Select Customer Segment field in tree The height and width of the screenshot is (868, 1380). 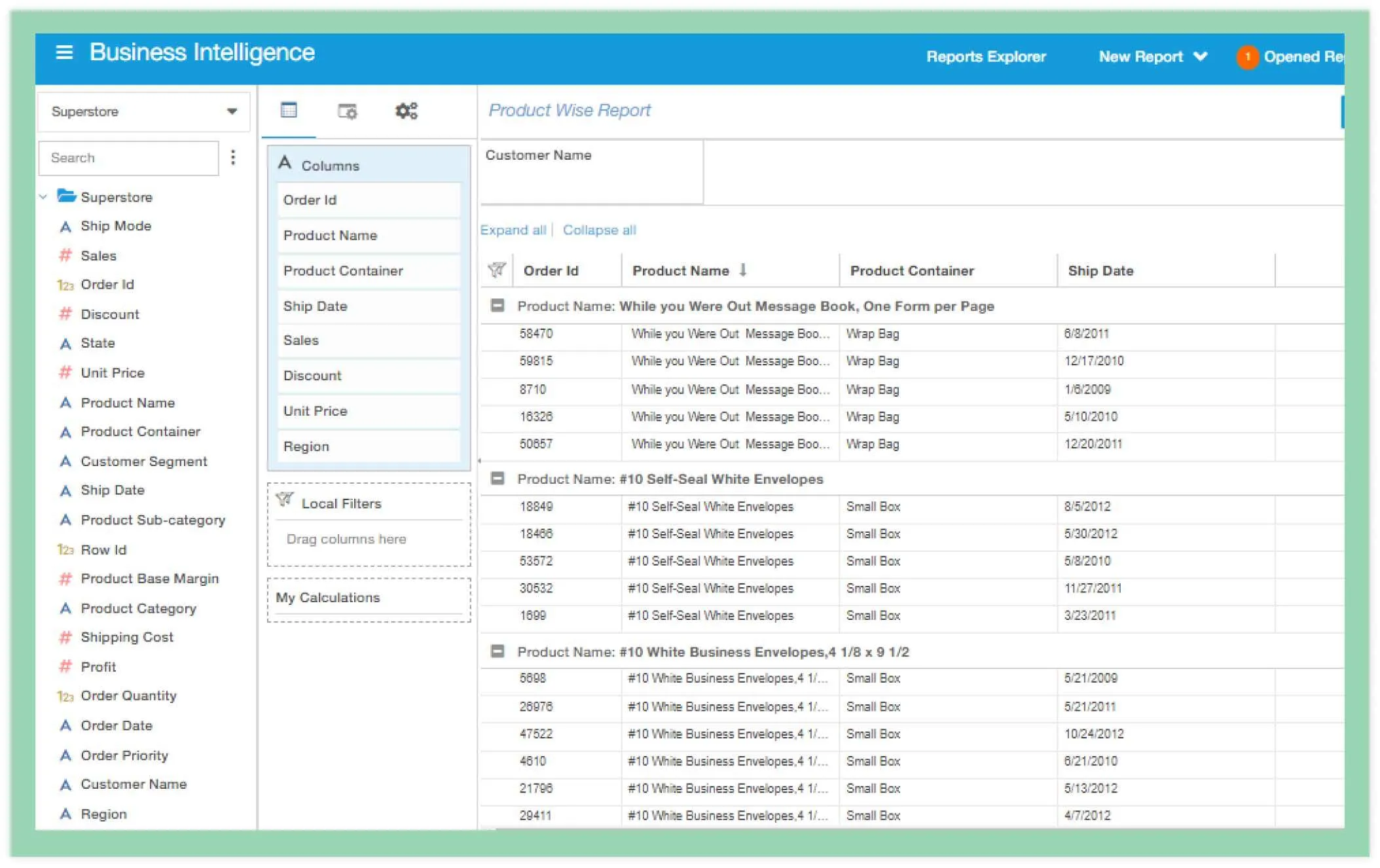[x=143, y=461]
